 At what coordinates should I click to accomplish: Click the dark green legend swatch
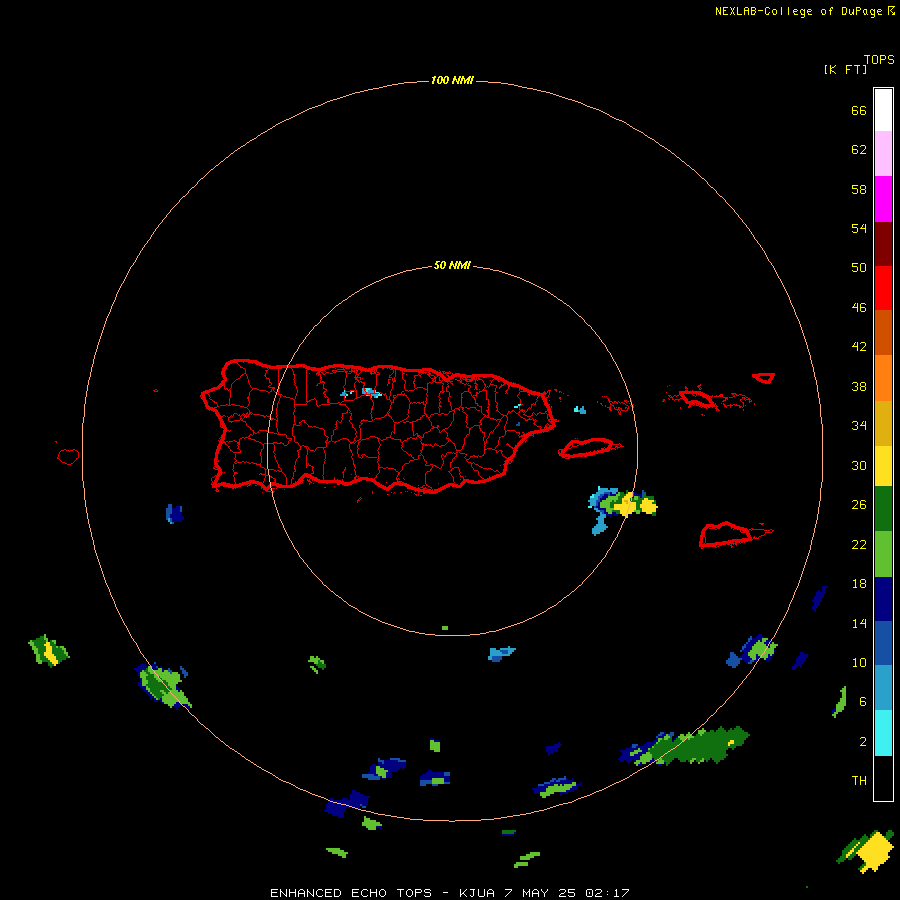[883, 509]
